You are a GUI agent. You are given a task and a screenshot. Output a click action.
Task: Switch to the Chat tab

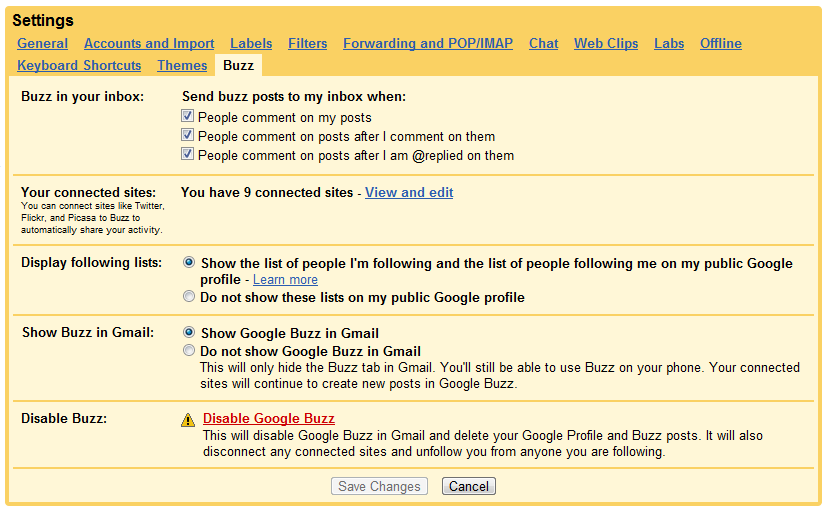coord(543,44)
